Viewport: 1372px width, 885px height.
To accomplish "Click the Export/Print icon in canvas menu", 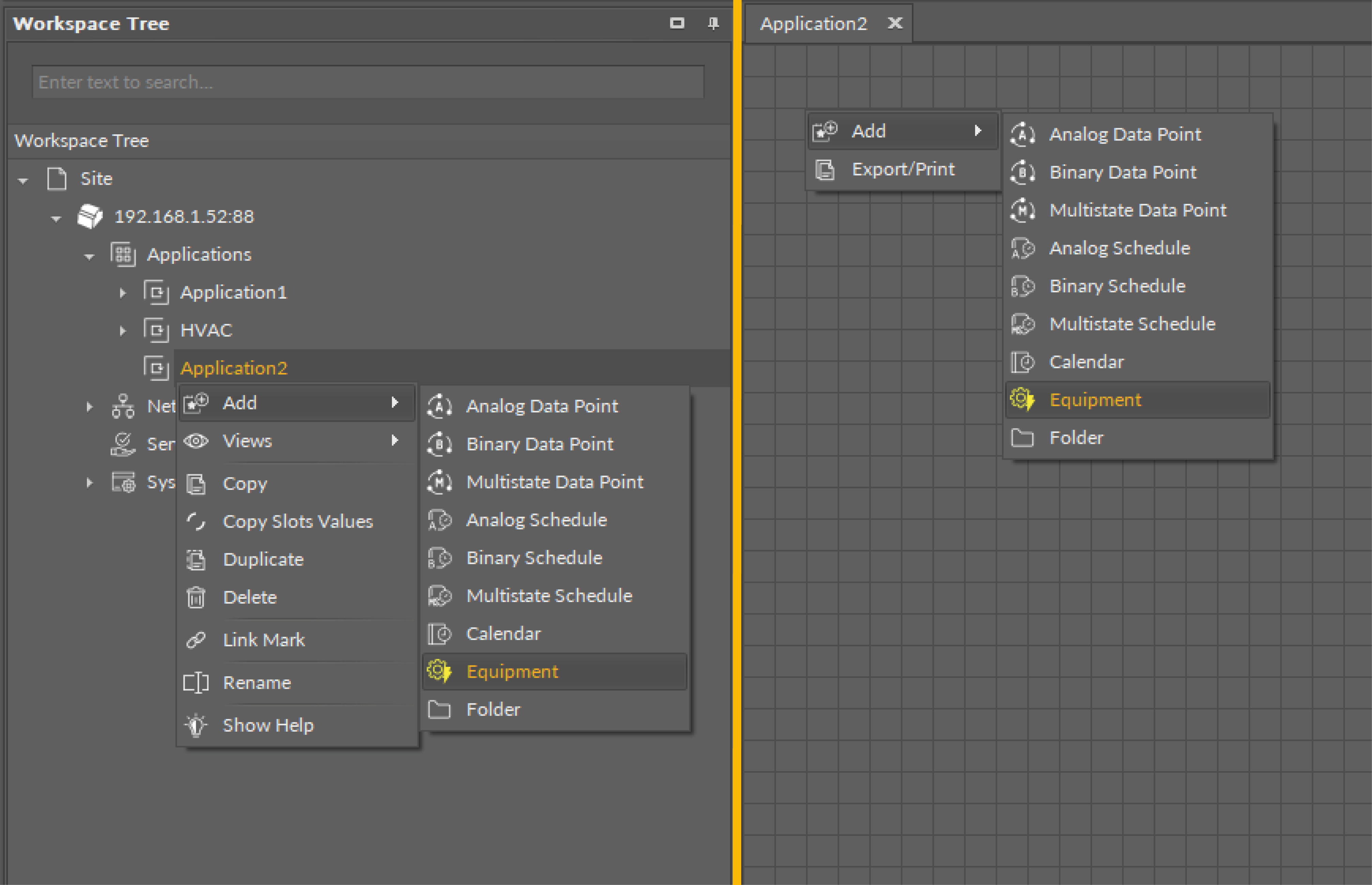I will 825,169.
